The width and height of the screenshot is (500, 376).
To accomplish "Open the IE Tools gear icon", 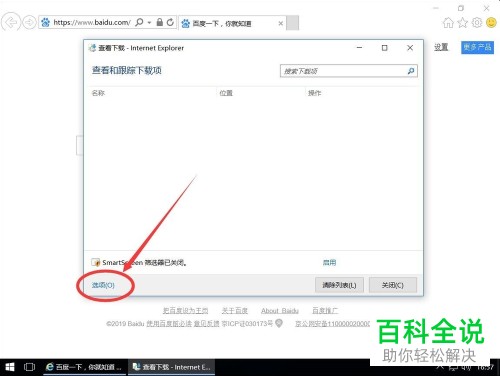I will pyautogui.click(x=477, y=23).
